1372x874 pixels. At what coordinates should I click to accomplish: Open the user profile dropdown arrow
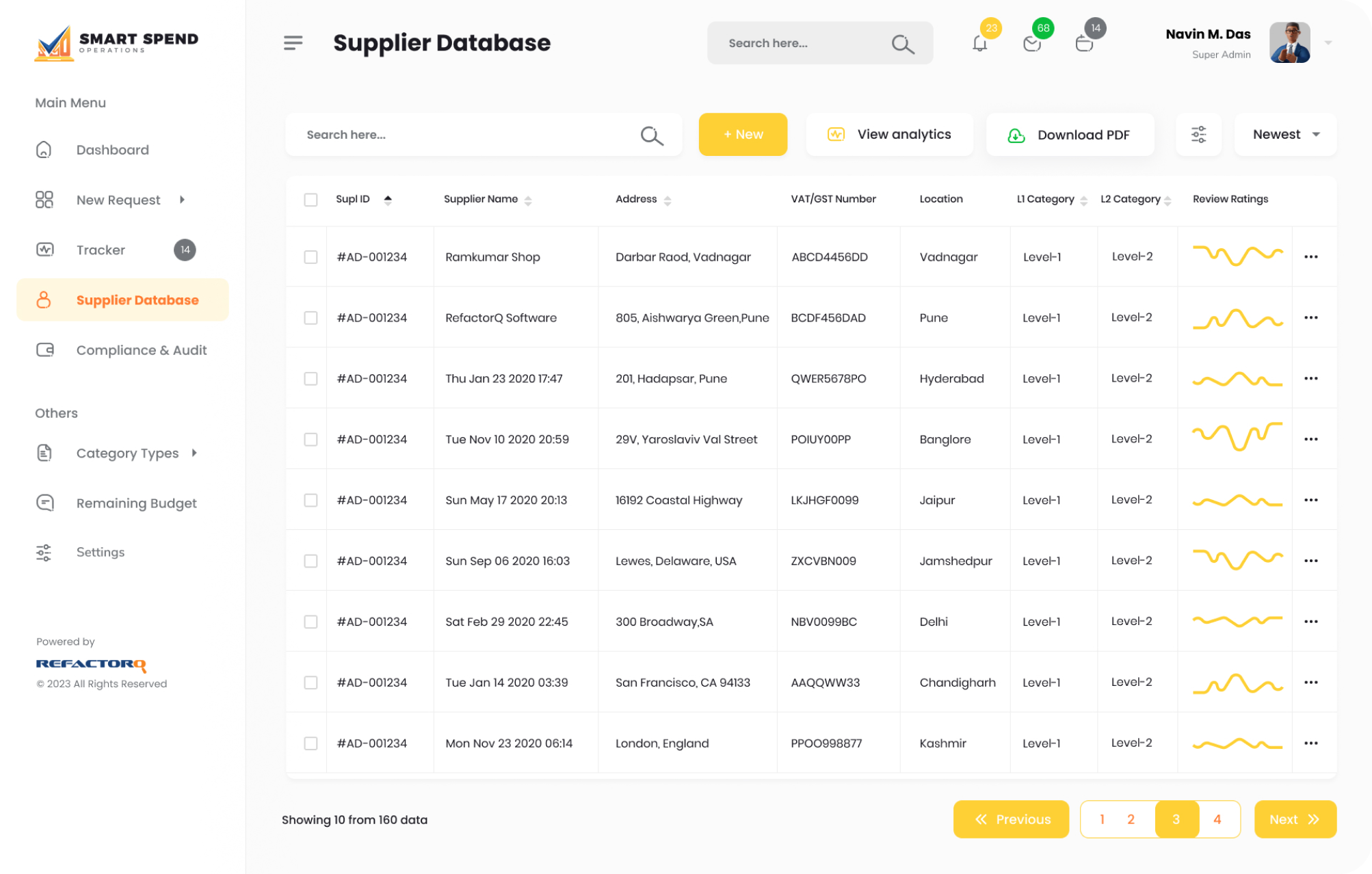1328,43
